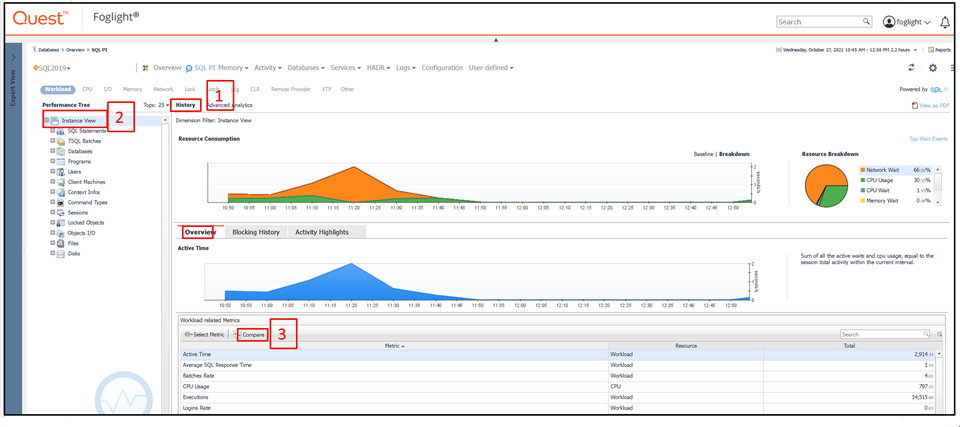
Task: Expand the Locked Objects node
Action: pos(53,223)
